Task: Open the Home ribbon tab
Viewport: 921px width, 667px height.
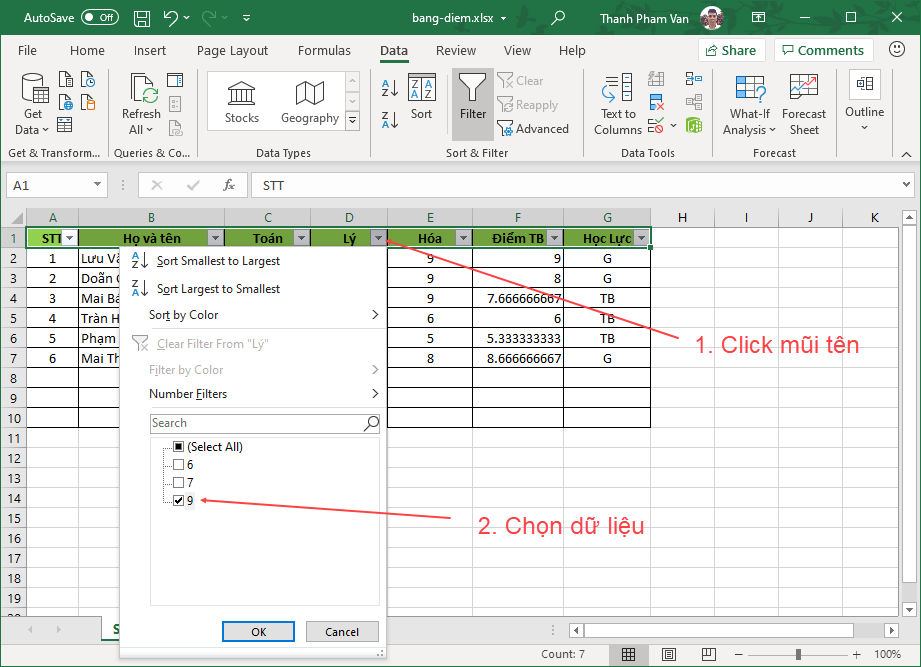Action: click(87, 50)
